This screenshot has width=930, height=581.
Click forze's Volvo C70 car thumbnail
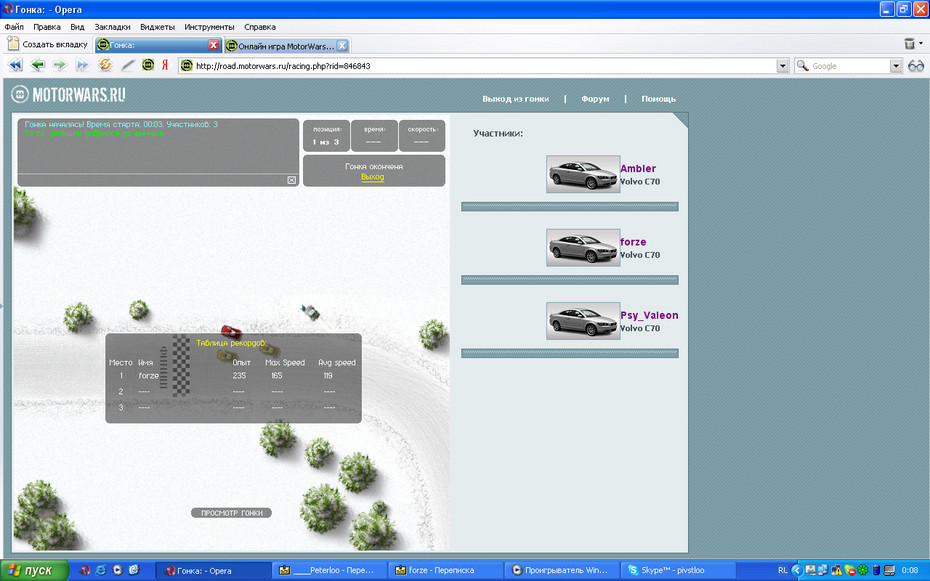583,248
